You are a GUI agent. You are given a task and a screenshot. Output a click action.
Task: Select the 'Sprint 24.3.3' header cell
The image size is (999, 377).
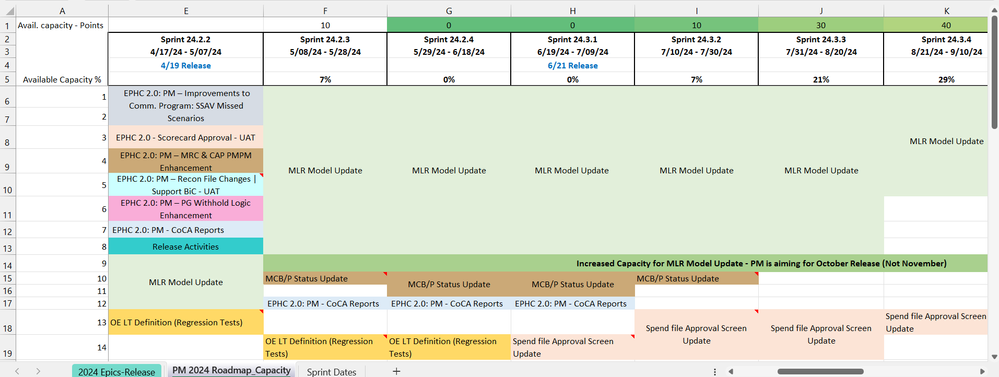(820, 39)
